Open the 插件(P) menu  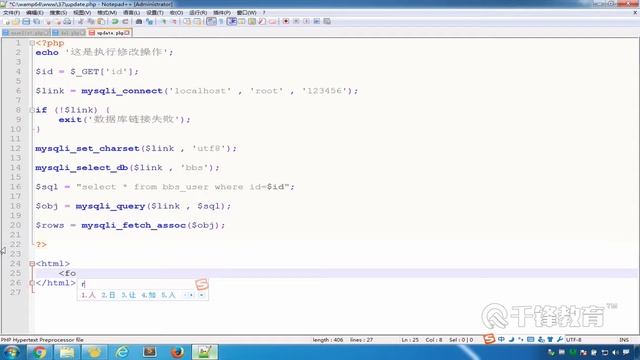(x=222, y=13)
